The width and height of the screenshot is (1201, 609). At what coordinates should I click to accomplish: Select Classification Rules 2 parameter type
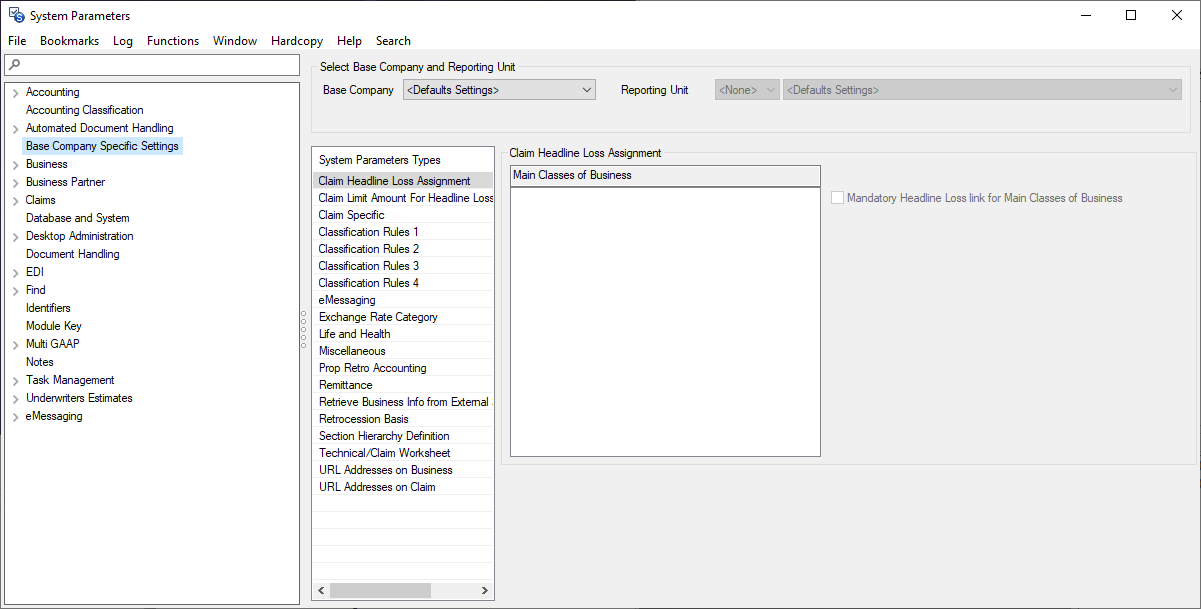point(369,248)
